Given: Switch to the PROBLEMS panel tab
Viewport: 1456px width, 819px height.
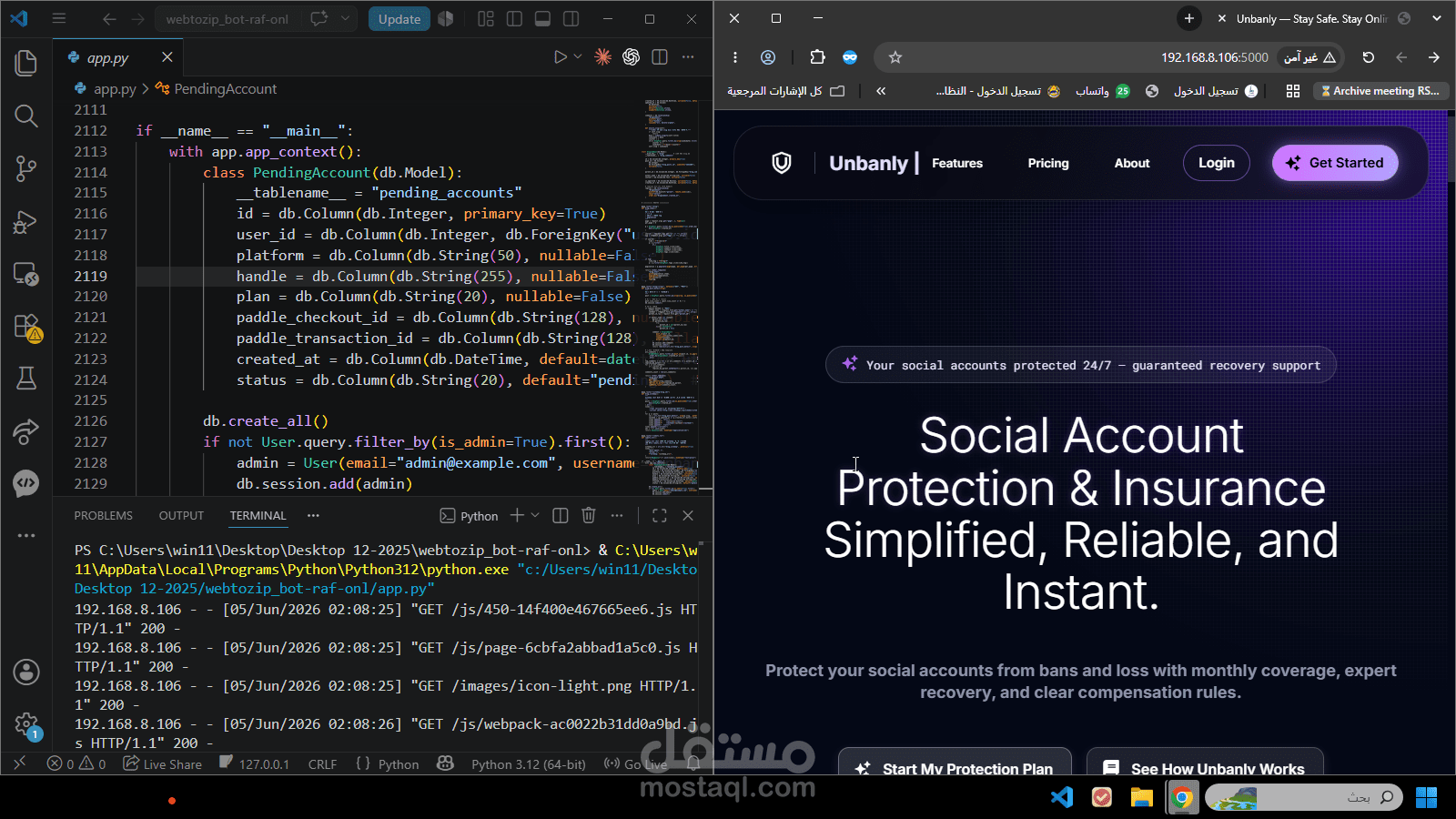Looking at the screenshot, I should 103,516.
